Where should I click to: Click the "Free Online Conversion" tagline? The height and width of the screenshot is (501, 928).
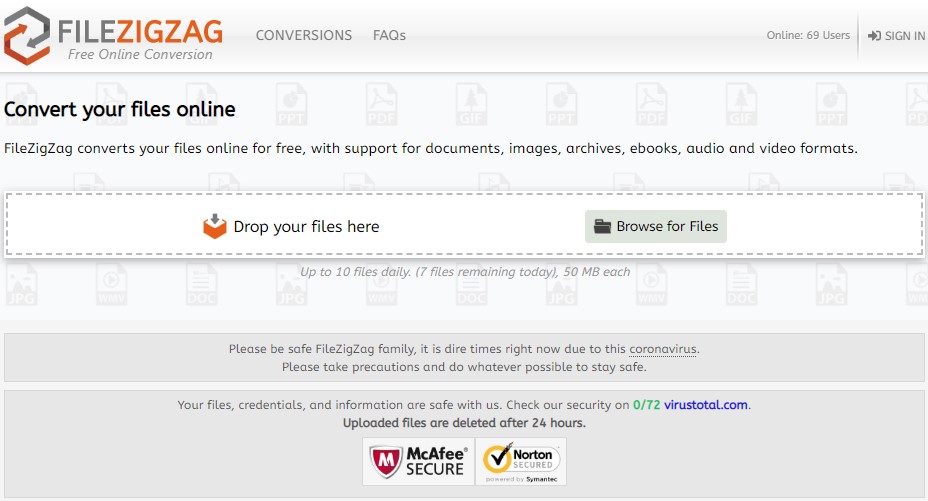tap(140, 54)
